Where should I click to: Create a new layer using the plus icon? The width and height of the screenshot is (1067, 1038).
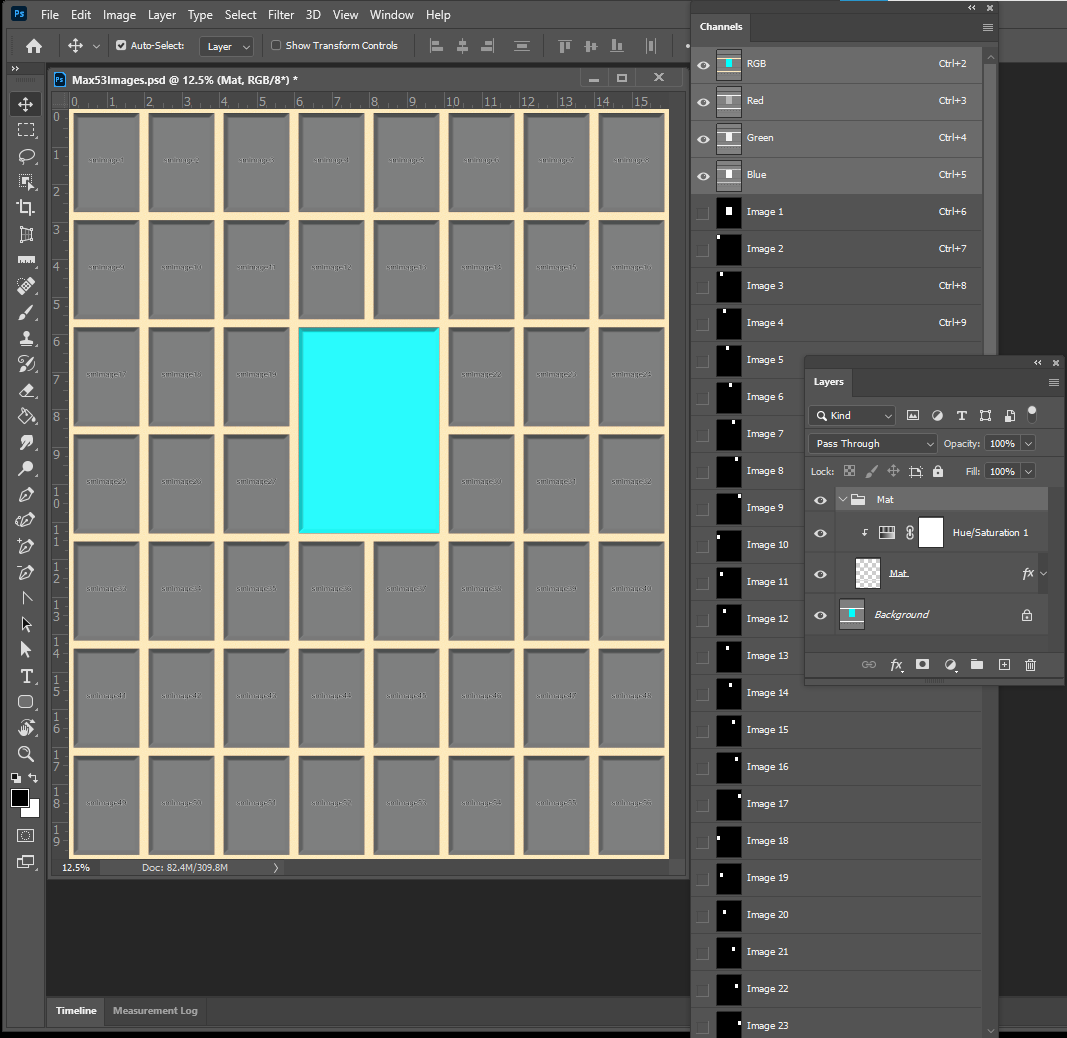pyautogui.click(x=1004, y=665)
